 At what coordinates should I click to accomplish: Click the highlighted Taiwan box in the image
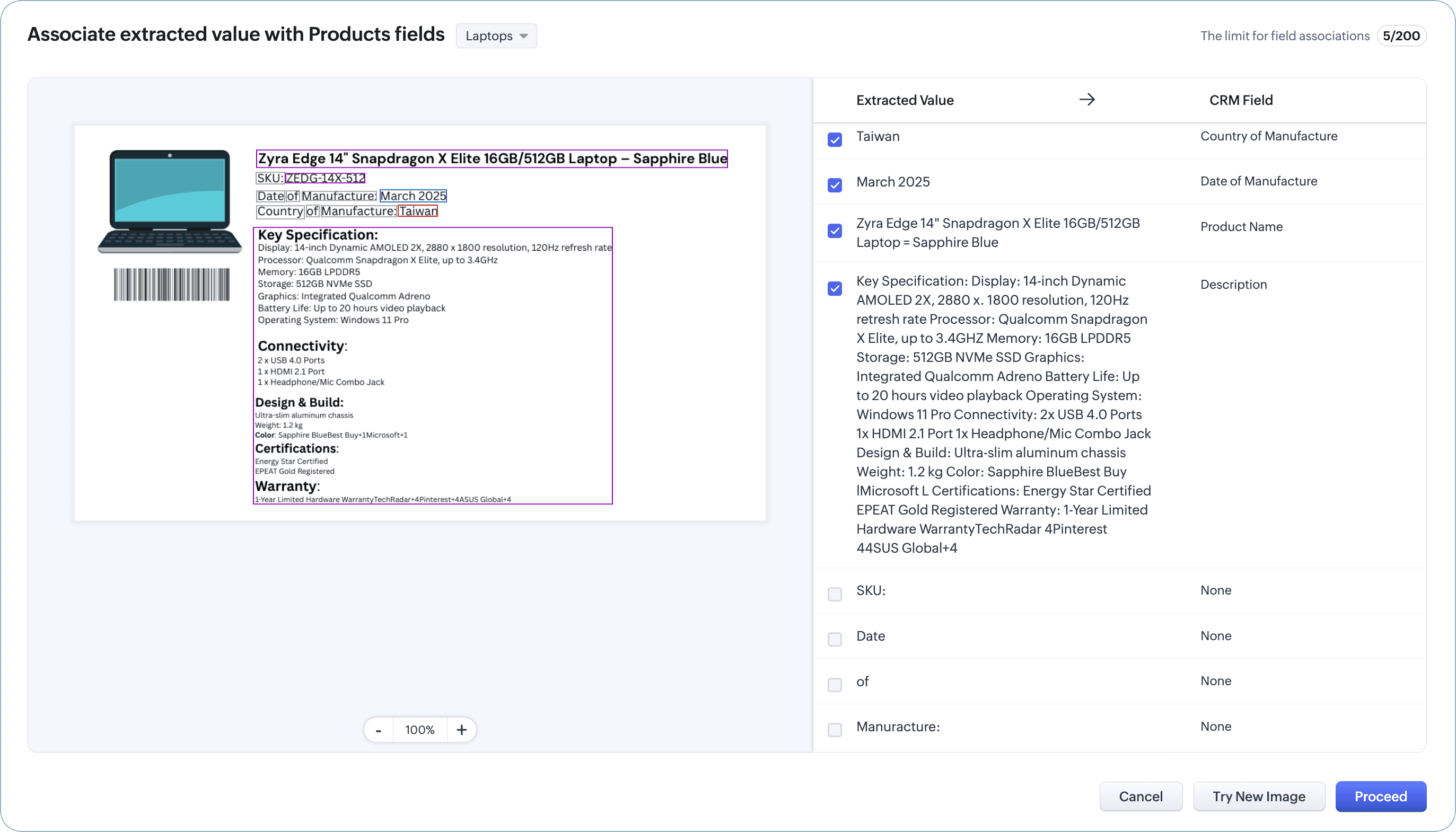(x=418, y=211)
